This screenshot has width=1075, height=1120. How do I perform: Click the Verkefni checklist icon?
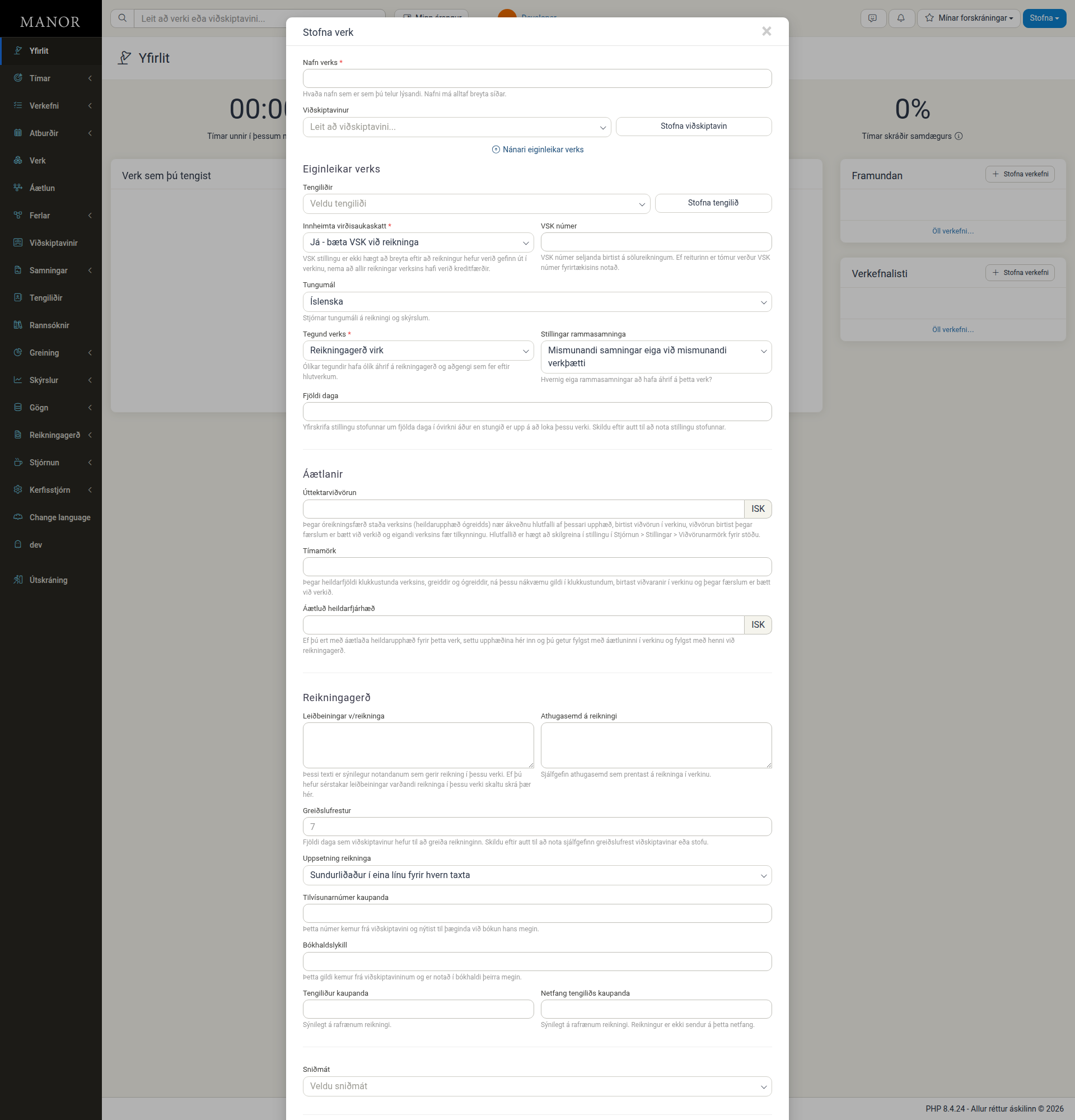[x=18, y=106]
